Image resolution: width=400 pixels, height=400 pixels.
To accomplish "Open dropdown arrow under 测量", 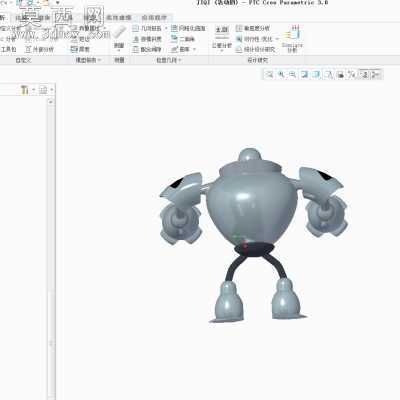I will [x=119, y=52].
